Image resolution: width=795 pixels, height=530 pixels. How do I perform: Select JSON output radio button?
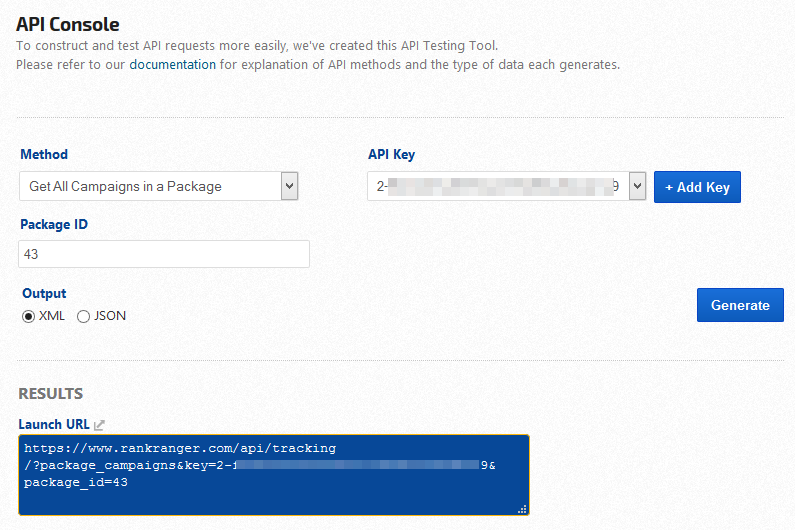[x=83, y=316]
